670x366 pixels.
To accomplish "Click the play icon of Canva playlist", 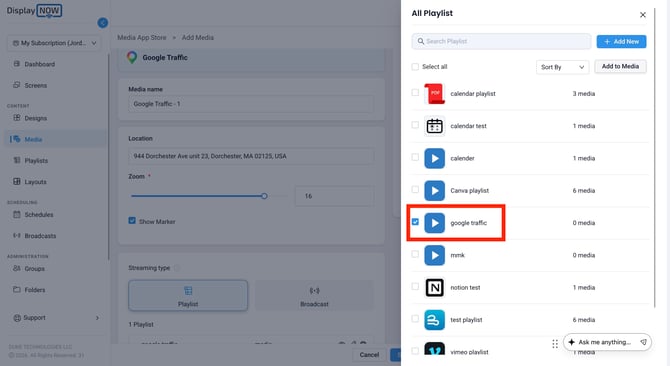I will coord(435,190).
